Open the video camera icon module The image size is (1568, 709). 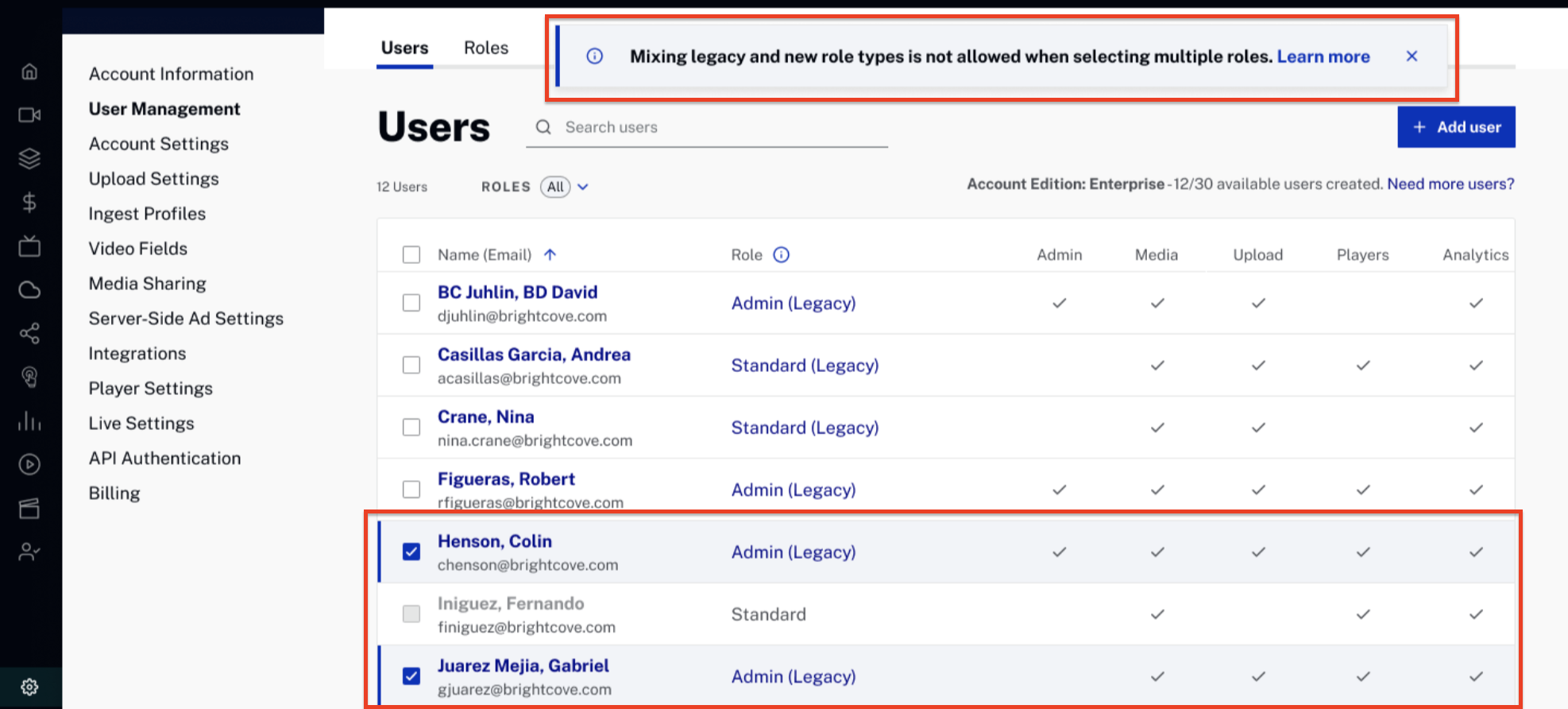point(29,115)
